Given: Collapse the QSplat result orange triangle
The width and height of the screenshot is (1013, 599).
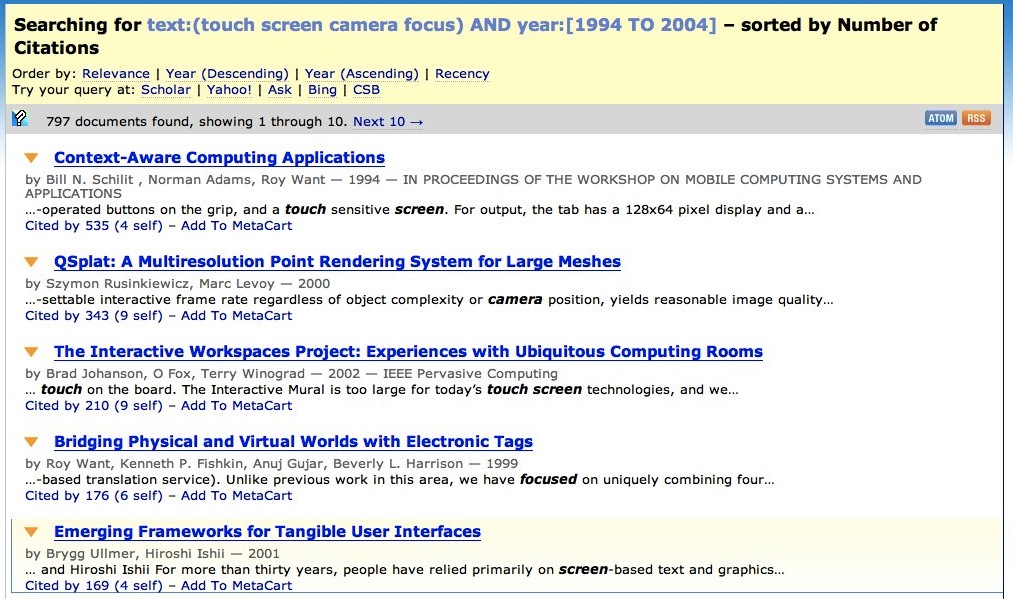Looking at the screenshot, I should pyautogui.click(x=31, y=262).
